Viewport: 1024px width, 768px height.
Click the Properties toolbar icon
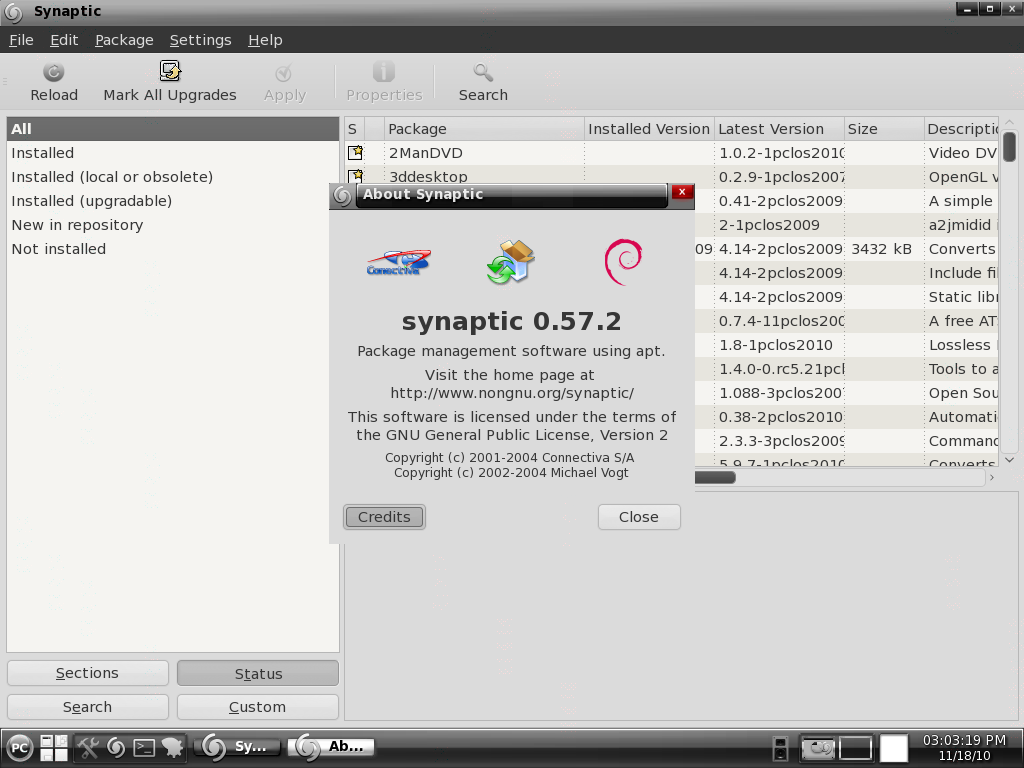coord(383,80)
